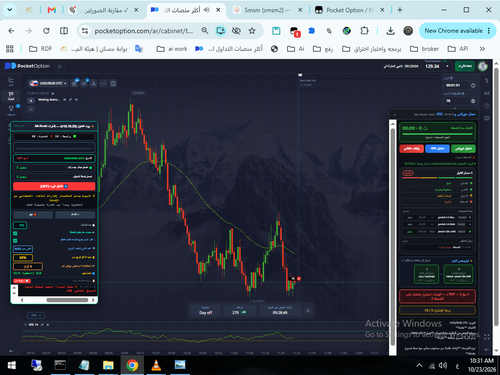Select the left green priority card in the analysis panel
This screenshot has width=500, height=375.
coord(426,274)
